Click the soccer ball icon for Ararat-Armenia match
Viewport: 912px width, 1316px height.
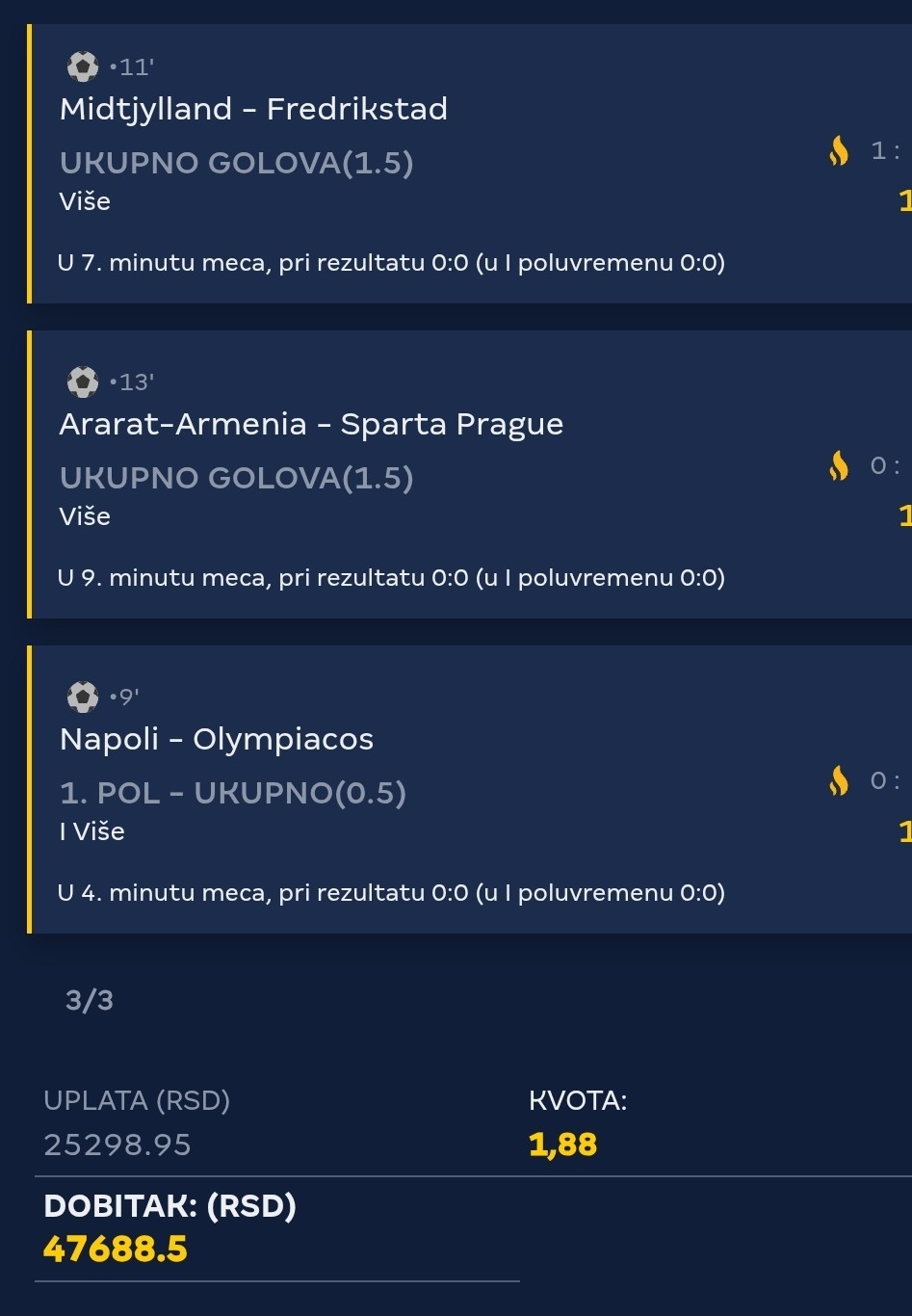pyautogui.click(x=83, y=382)
